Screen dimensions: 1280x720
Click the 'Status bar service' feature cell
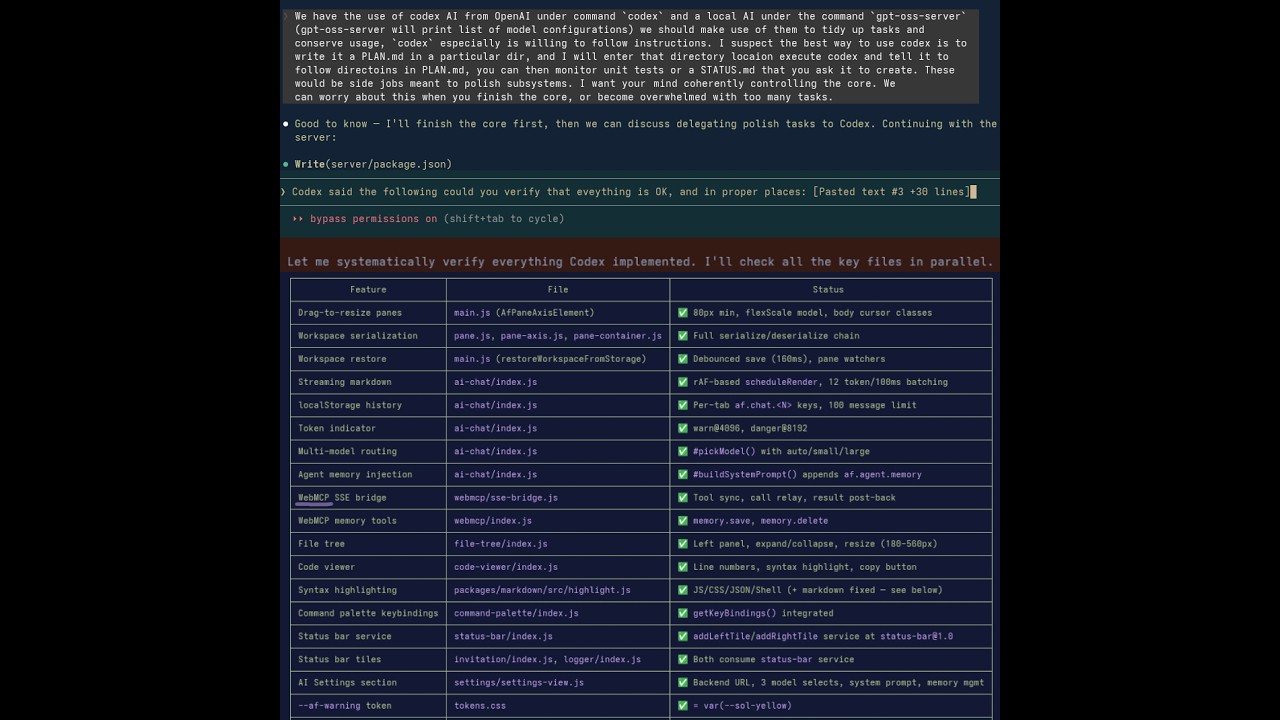[x=368, y=635]
